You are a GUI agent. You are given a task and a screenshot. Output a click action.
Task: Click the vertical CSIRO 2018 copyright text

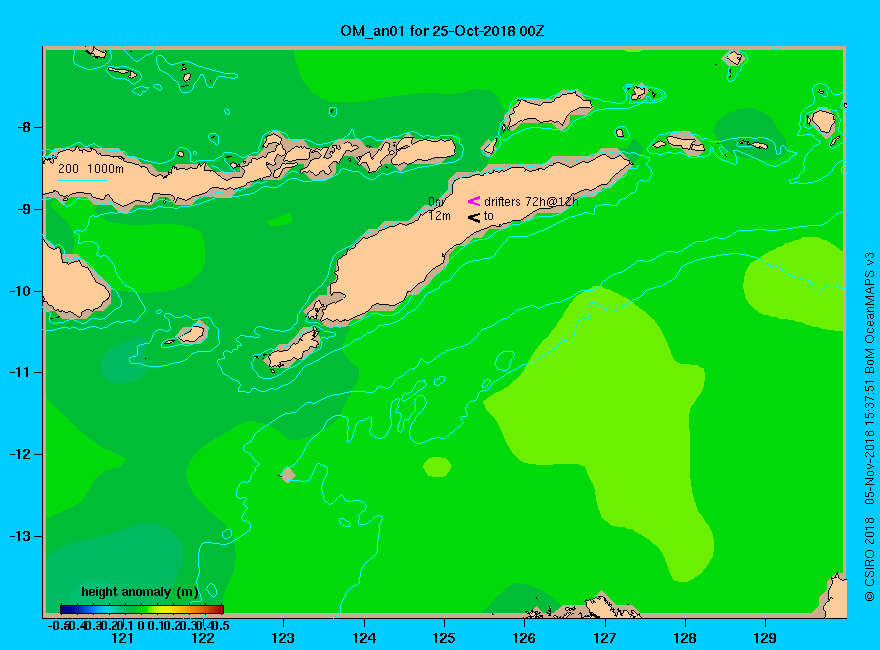coord(869,427)
